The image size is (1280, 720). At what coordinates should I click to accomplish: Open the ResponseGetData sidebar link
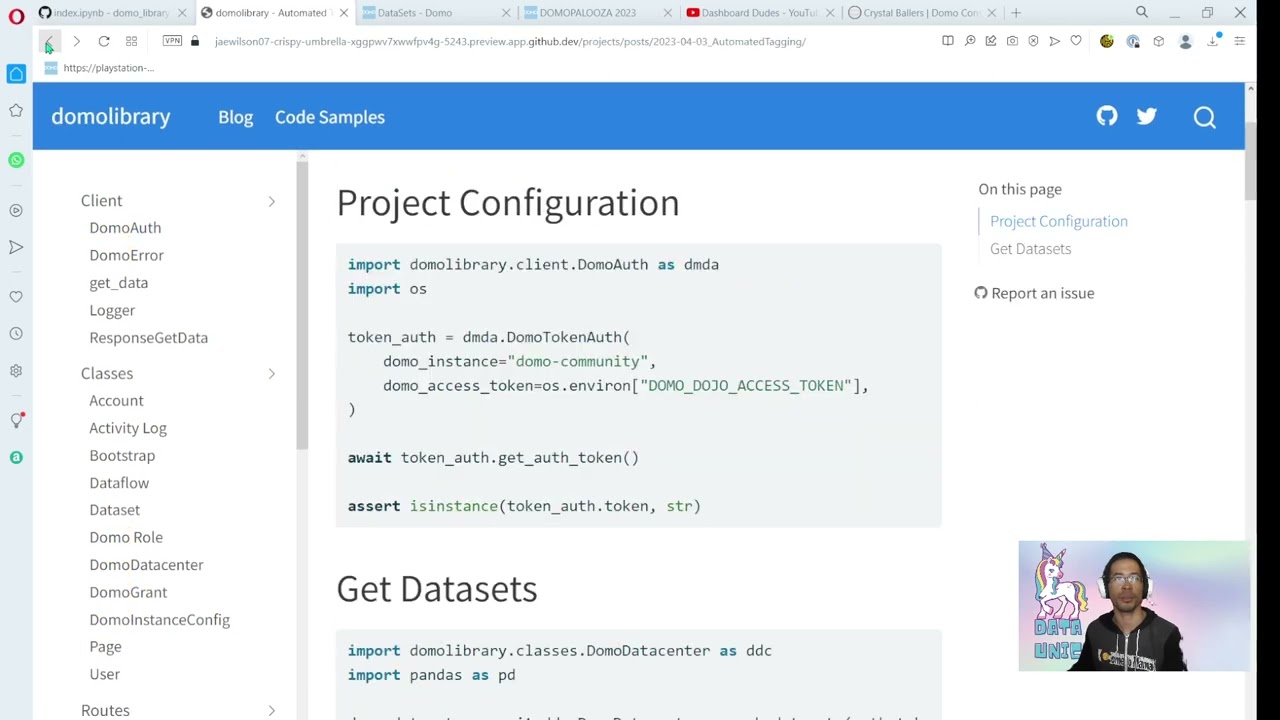(148, 338)
